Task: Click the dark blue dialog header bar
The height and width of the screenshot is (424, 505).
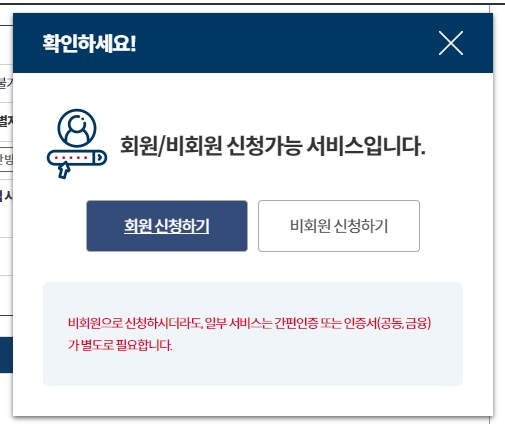Action: coord(253,43)
